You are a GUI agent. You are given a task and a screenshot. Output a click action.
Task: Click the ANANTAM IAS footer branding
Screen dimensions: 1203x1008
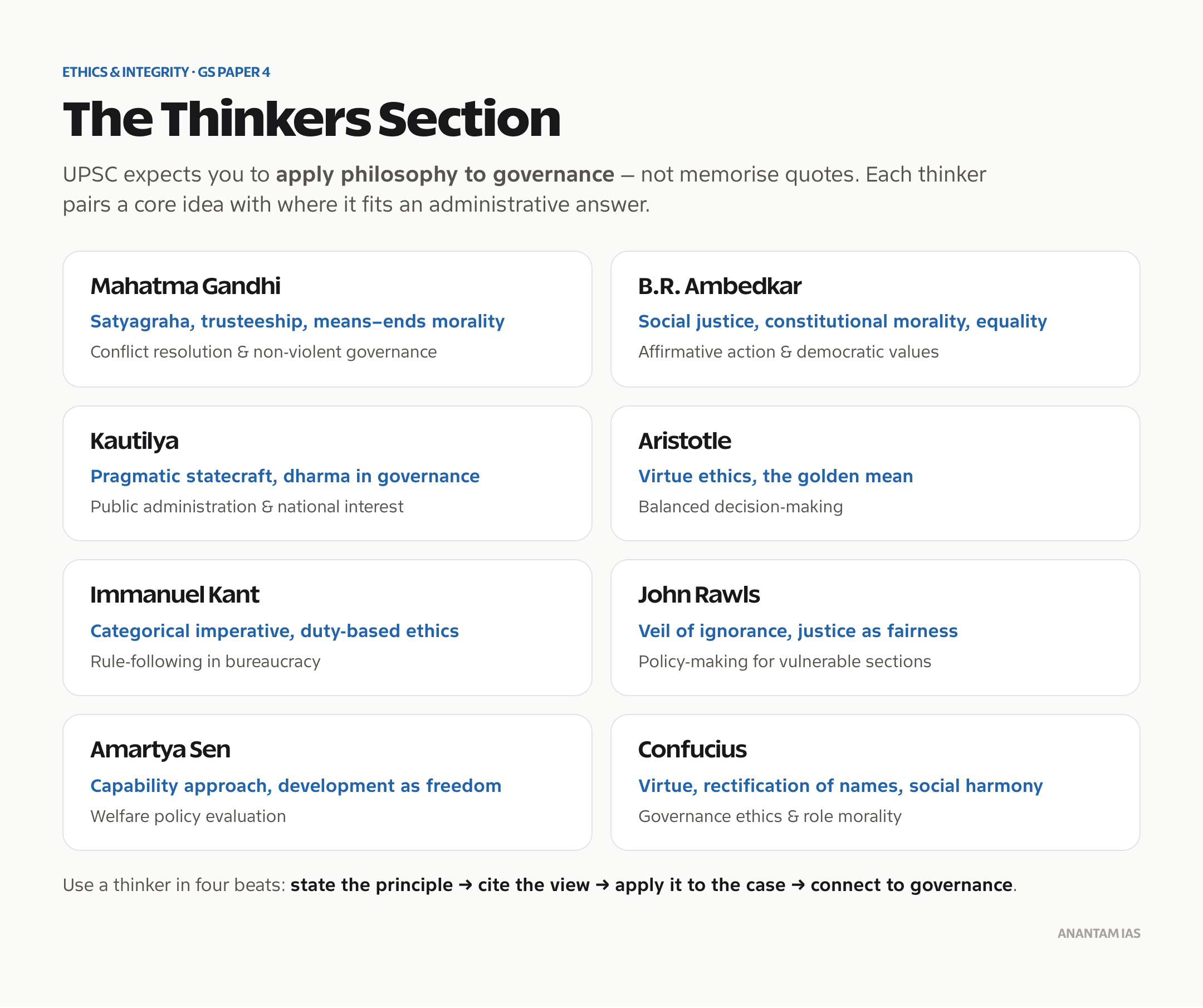pyautogui.click(x=1099, y=933)
